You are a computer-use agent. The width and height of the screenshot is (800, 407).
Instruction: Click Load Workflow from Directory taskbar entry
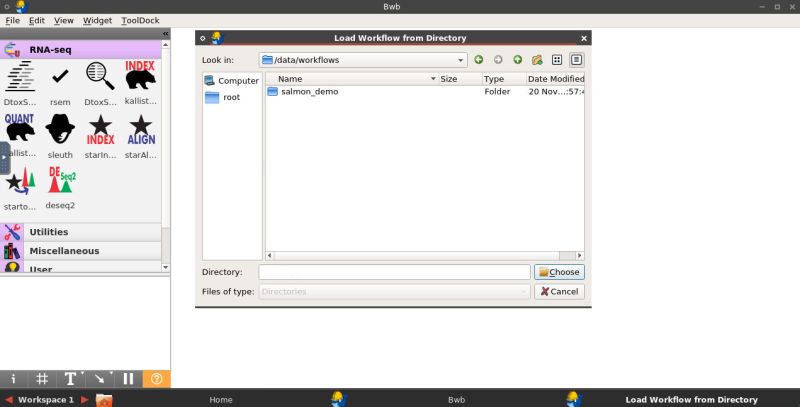pyautogui.click(x=691, y=400)
